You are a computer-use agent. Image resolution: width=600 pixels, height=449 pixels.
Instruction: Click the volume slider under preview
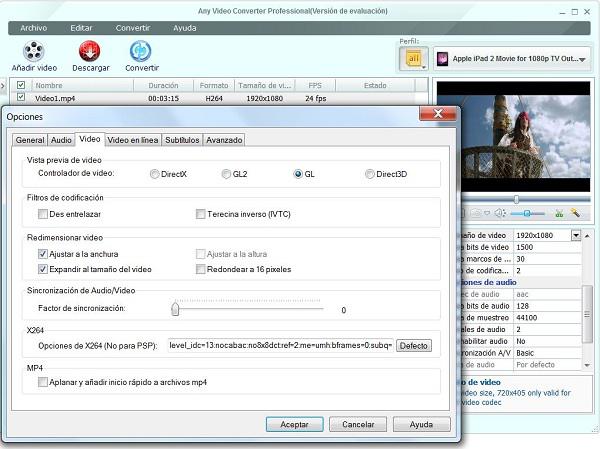[x=528, y=213]
